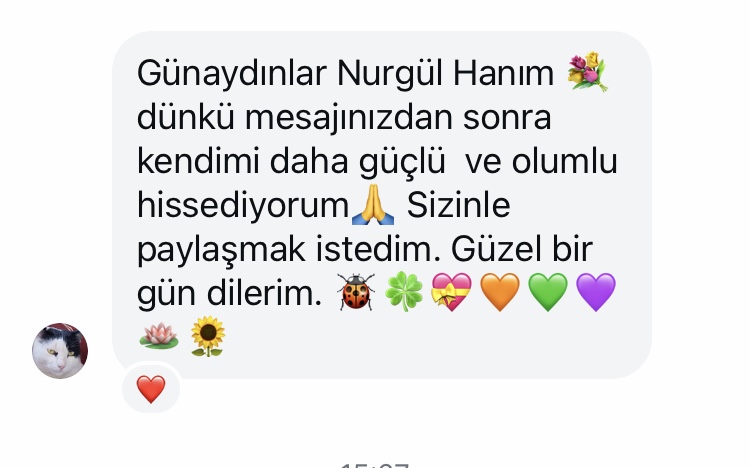
Task: Click the four-leaf clover emoji
Action: pos(404,292)
